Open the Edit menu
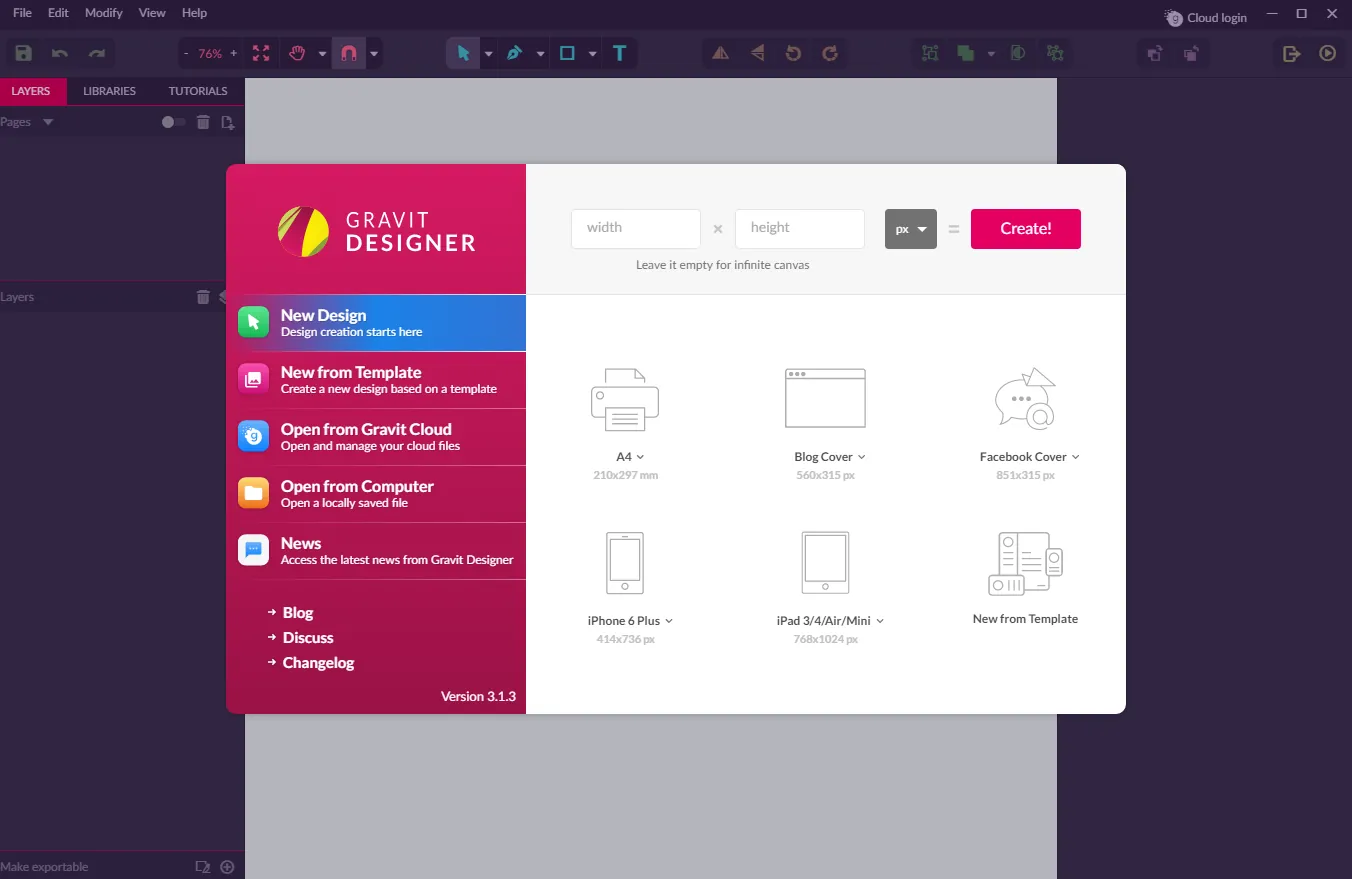Viewport: 1352px width, 879px height. tap(58, 13)
